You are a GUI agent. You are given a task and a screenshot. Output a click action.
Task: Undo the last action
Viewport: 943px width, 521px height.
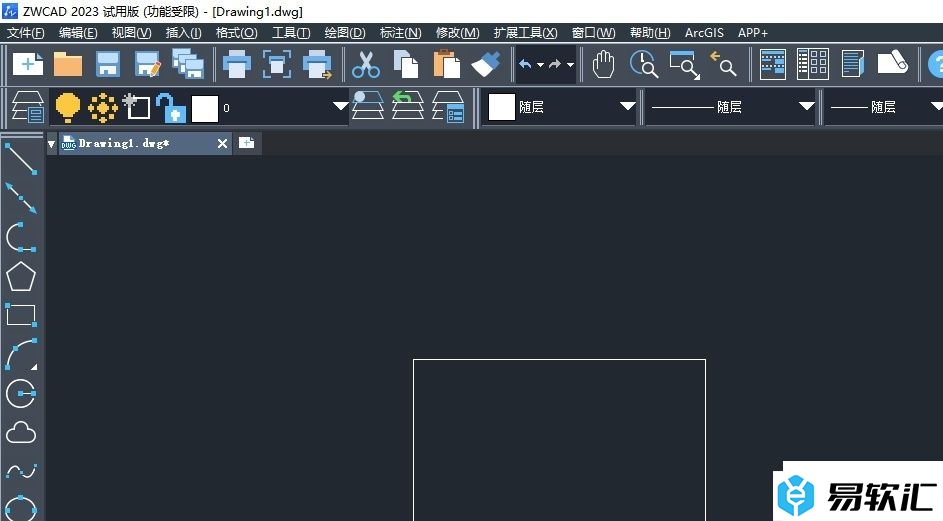click(x=526, y=64)
